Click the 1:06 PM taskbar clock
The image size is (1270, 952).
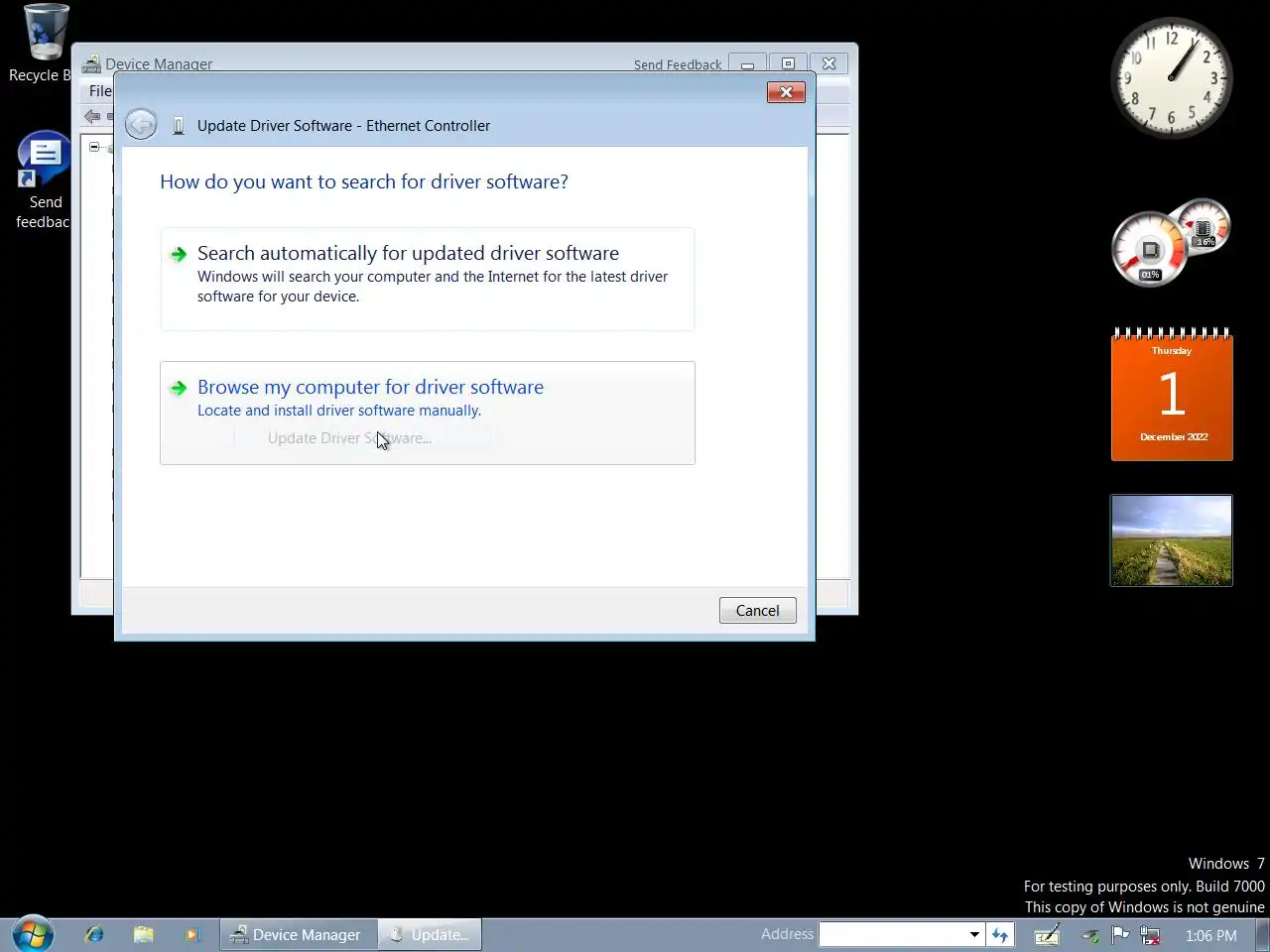[1210, 935]
